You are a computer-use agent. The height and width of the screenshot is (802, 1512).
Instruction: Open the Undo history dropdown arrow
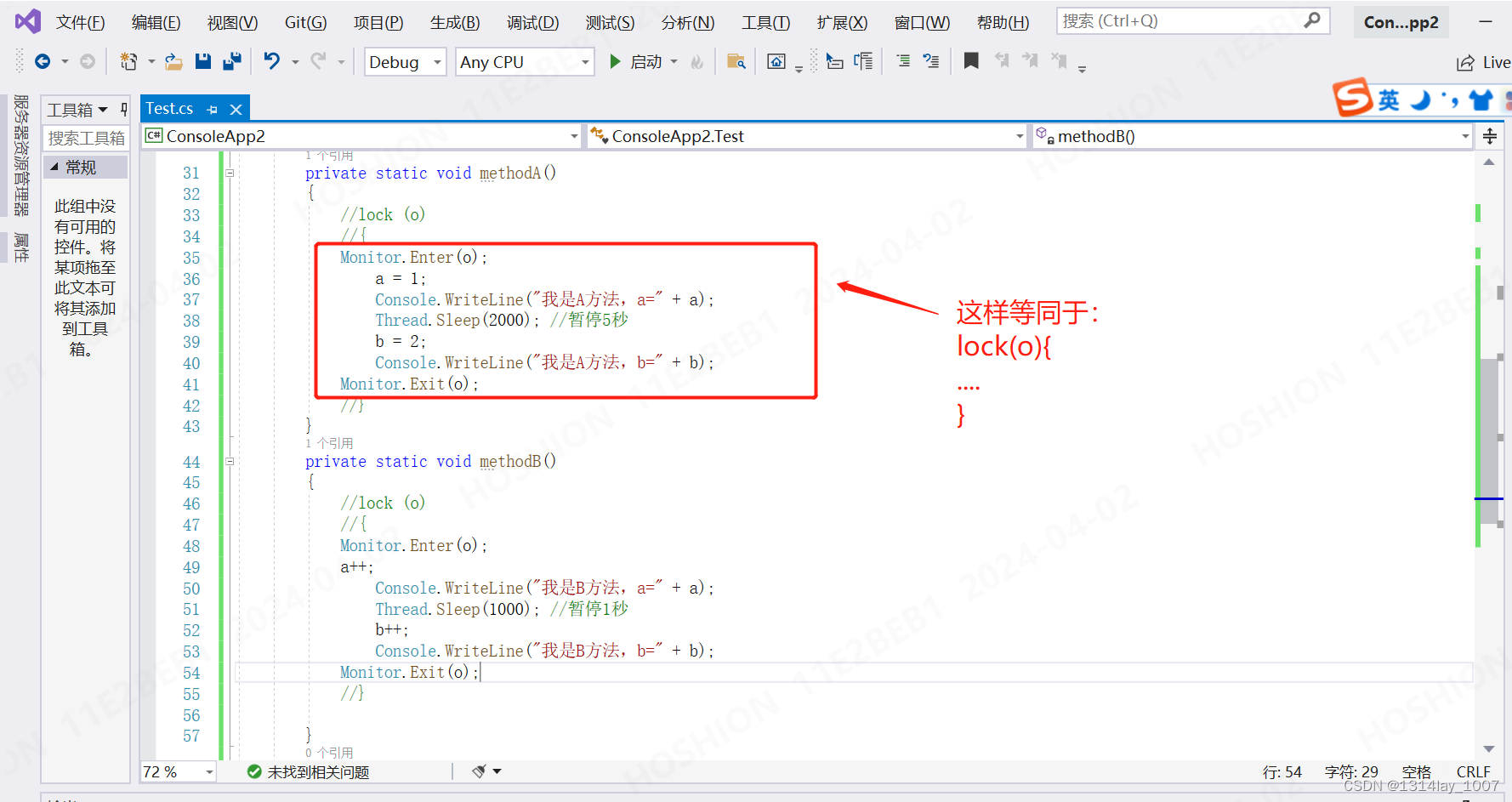[x=295, y=61]
